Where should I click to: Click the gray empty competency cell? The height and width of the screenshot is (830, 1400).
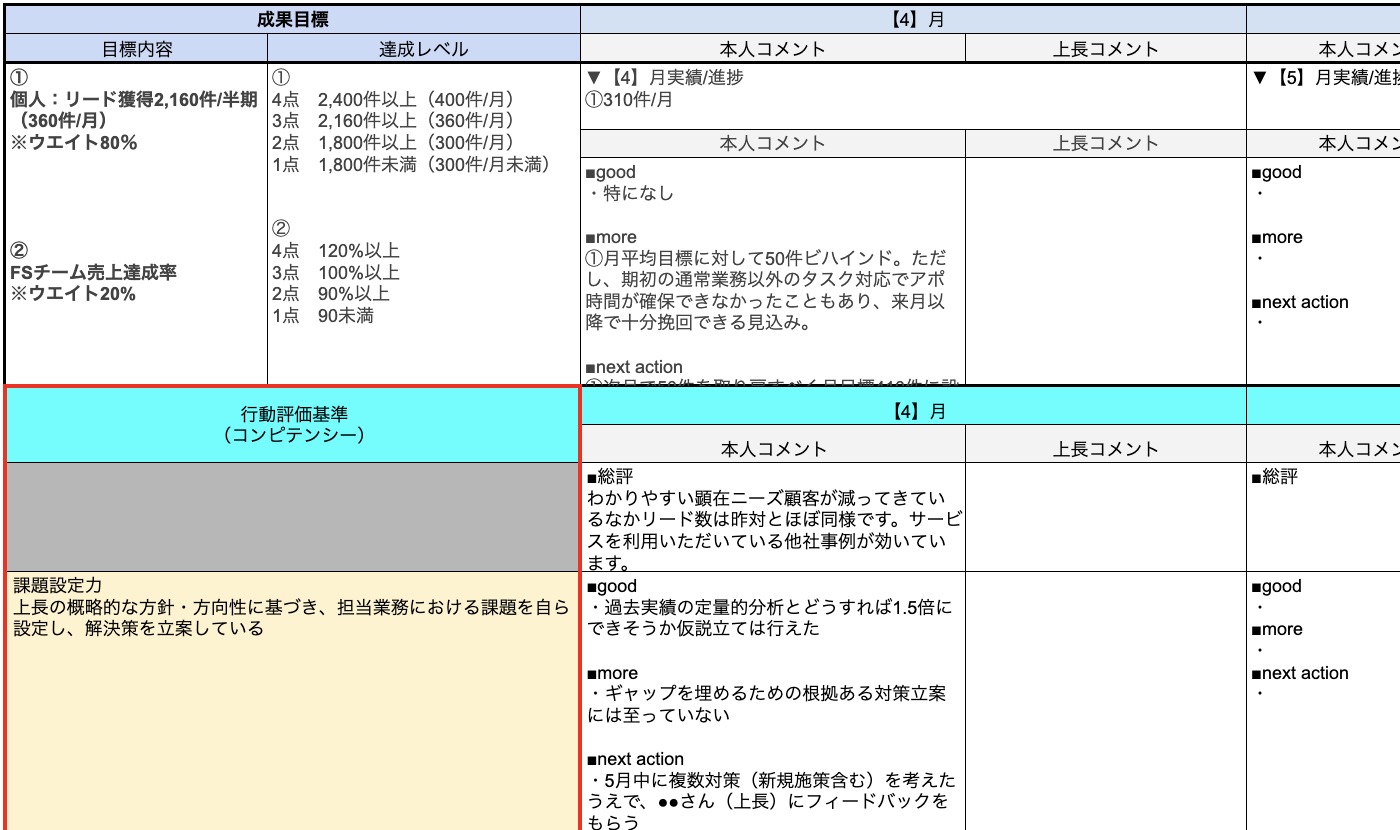pyautogui.click(x=289, y=515)
